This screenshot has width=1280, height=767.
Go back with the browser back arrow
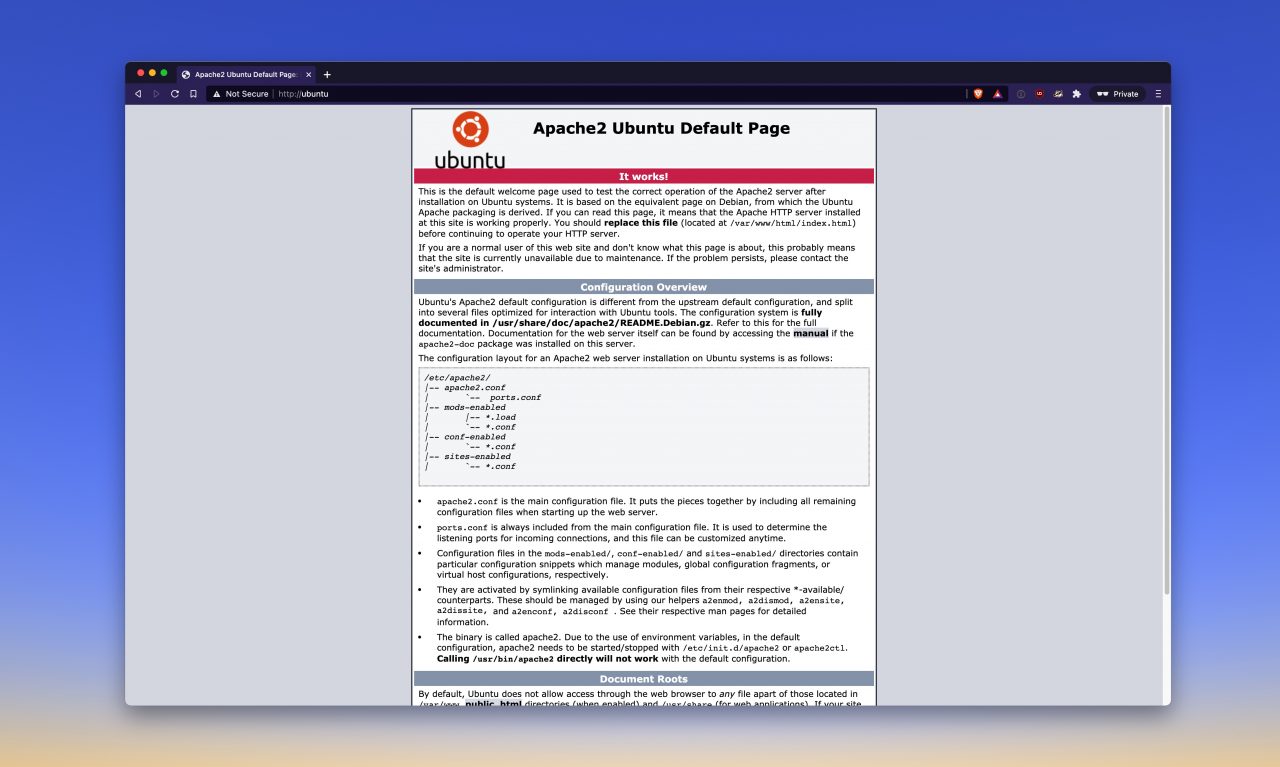(138, 94)
